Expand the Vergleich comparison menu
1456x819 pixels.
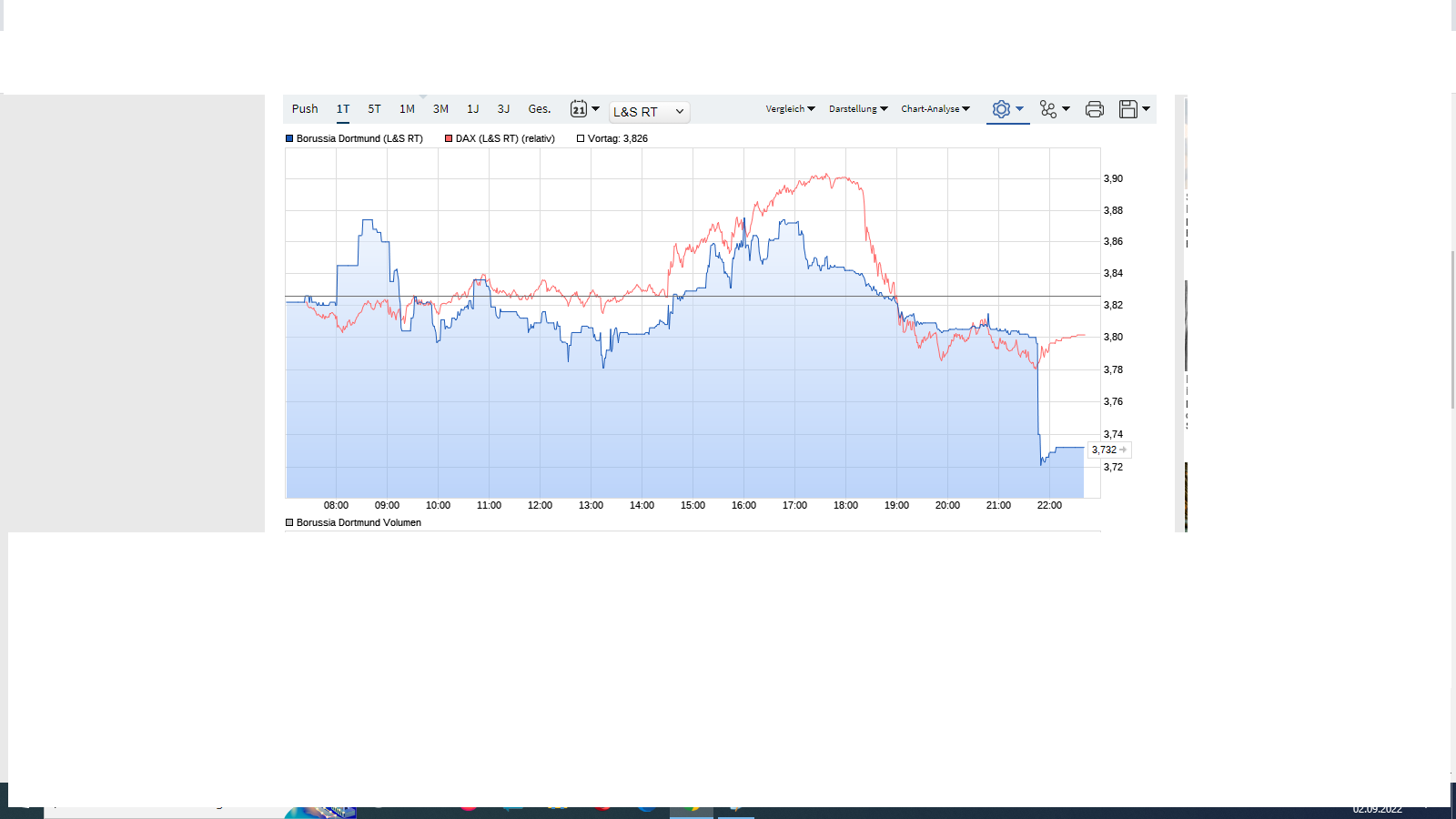point(790,109)
